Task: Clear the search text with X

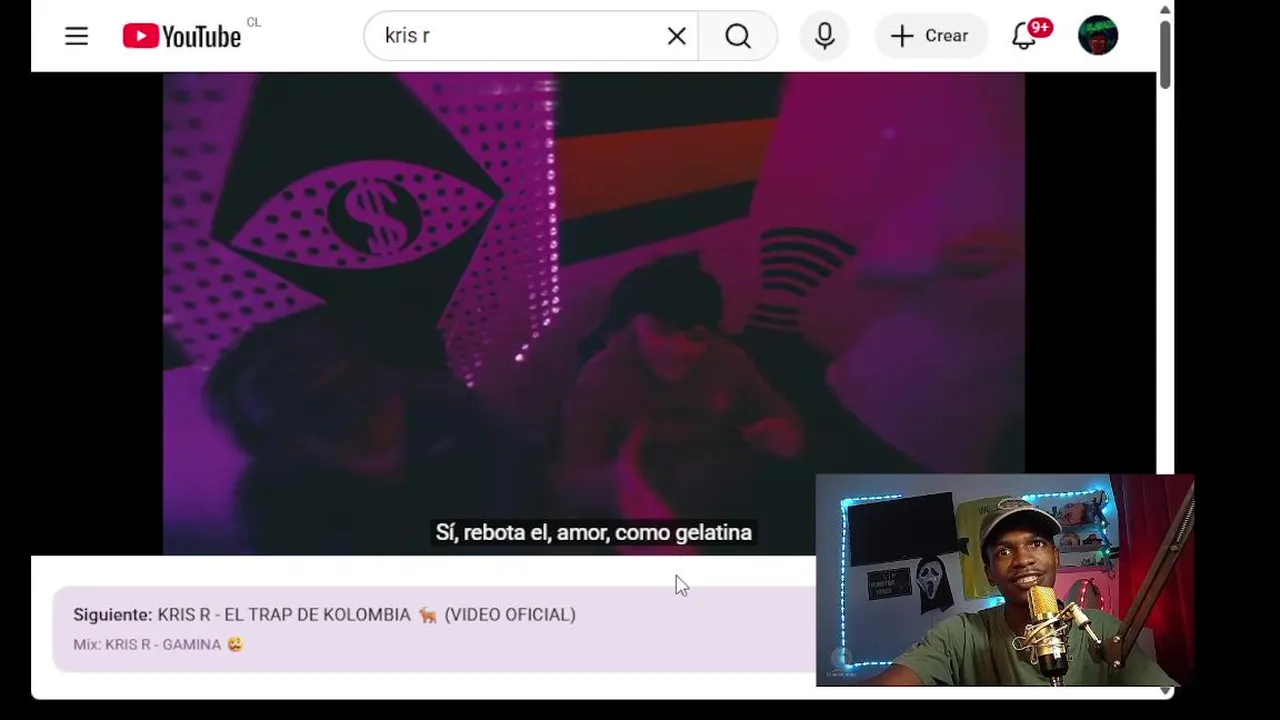Action: [x=677, y=36]
